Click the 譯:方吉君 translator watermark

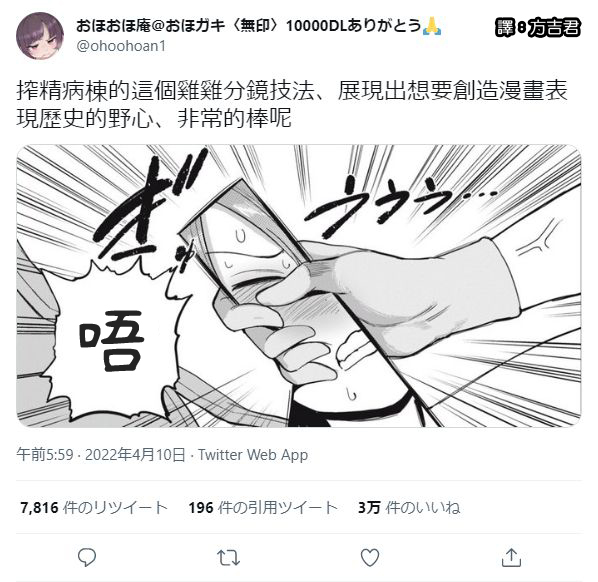pos(538,27)
